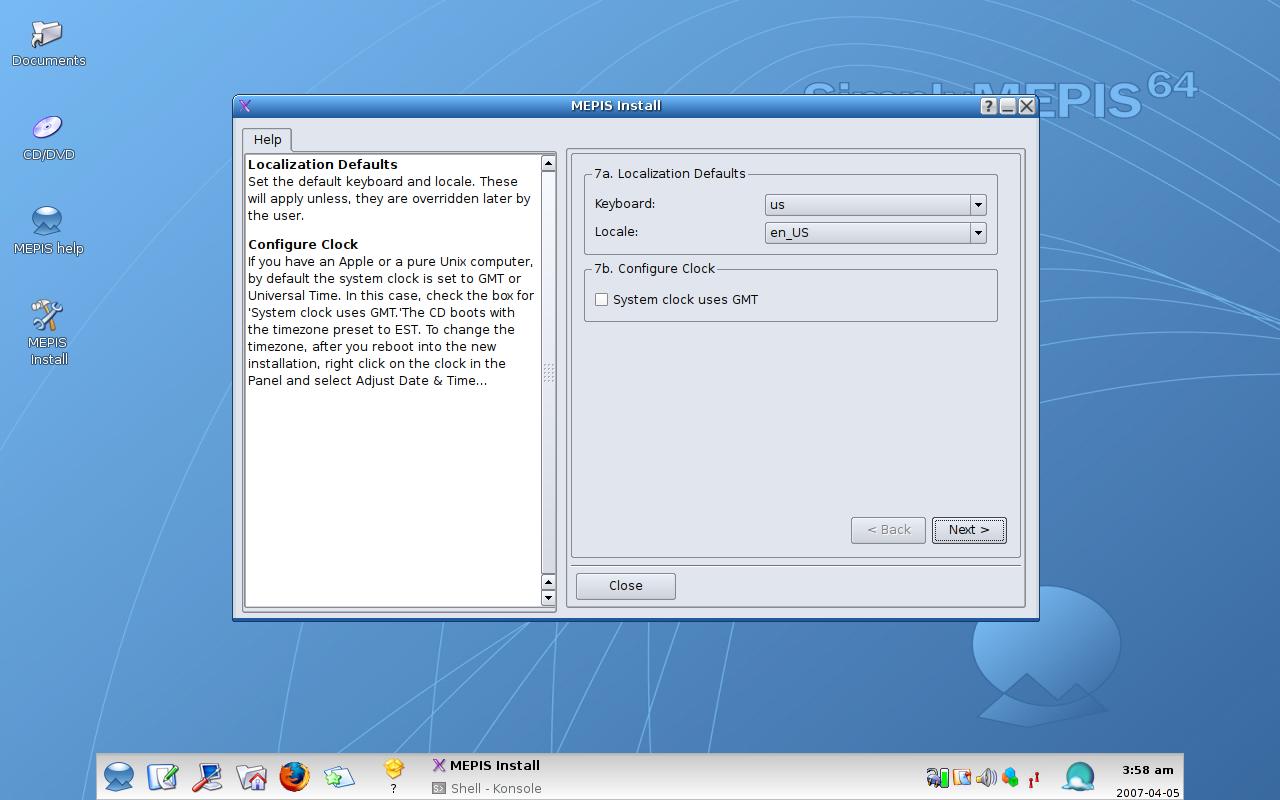
Task: Click the help panel scrollbar track
Action: click(548, 372)
